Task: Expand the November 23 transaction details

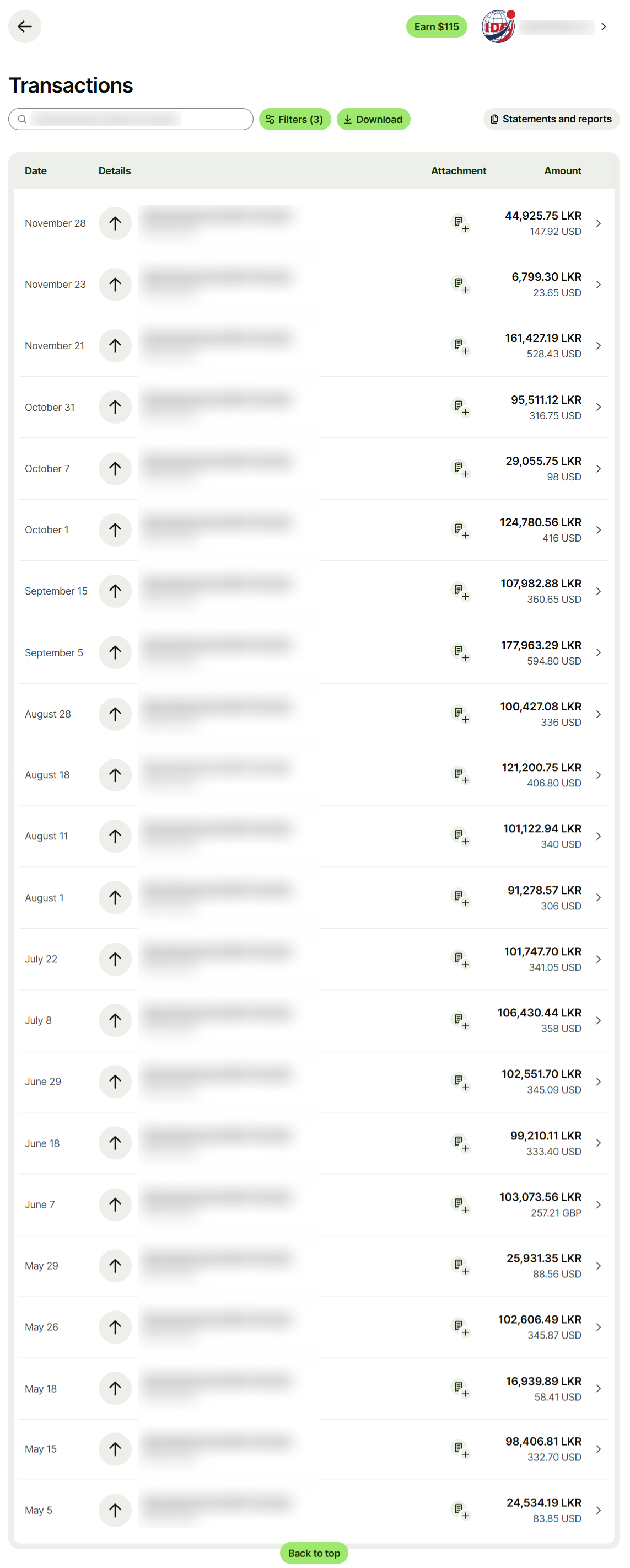Action: (x=599, y=284)
